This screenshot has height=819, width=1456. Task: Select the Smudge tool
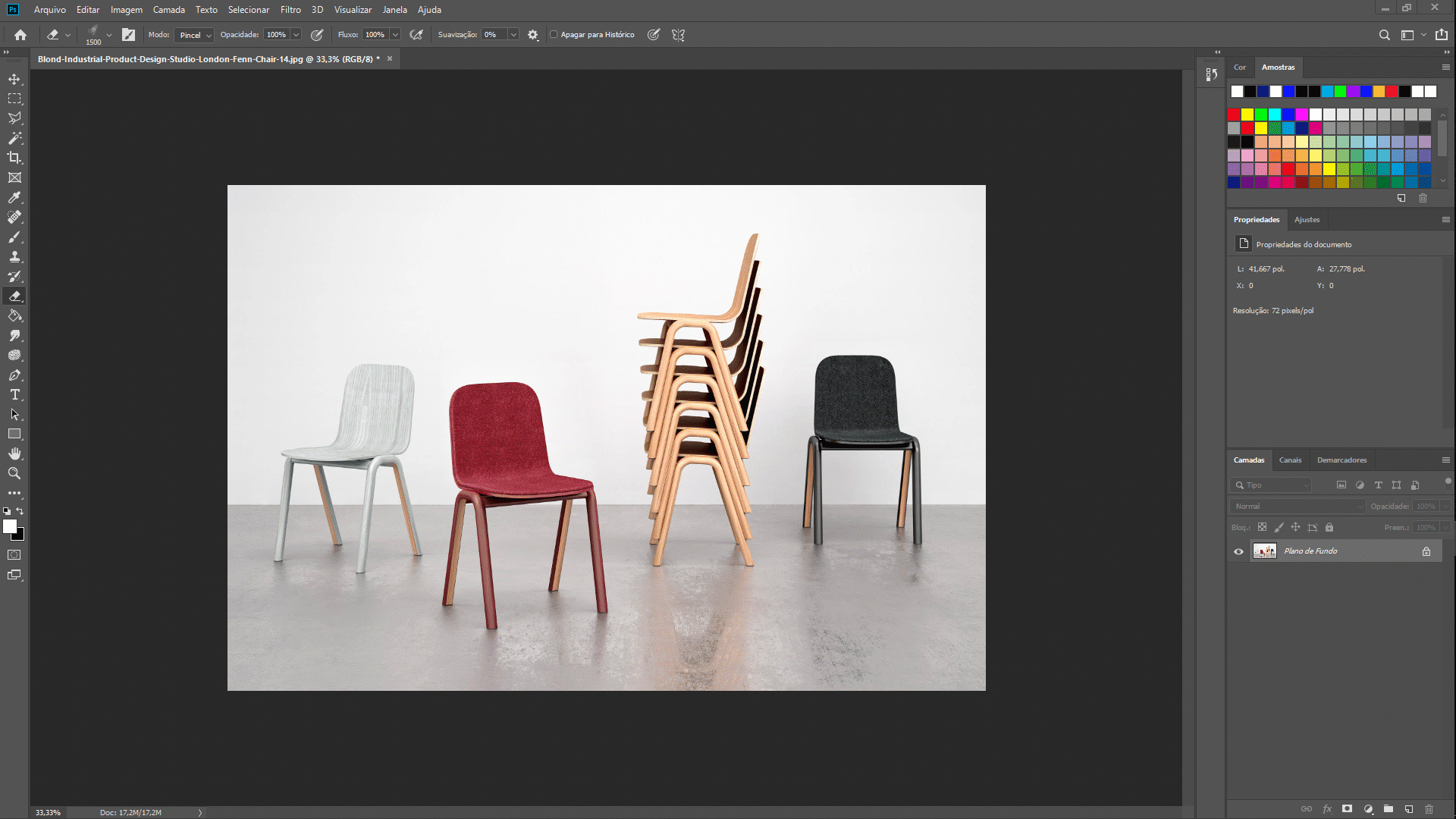(14, 335)
